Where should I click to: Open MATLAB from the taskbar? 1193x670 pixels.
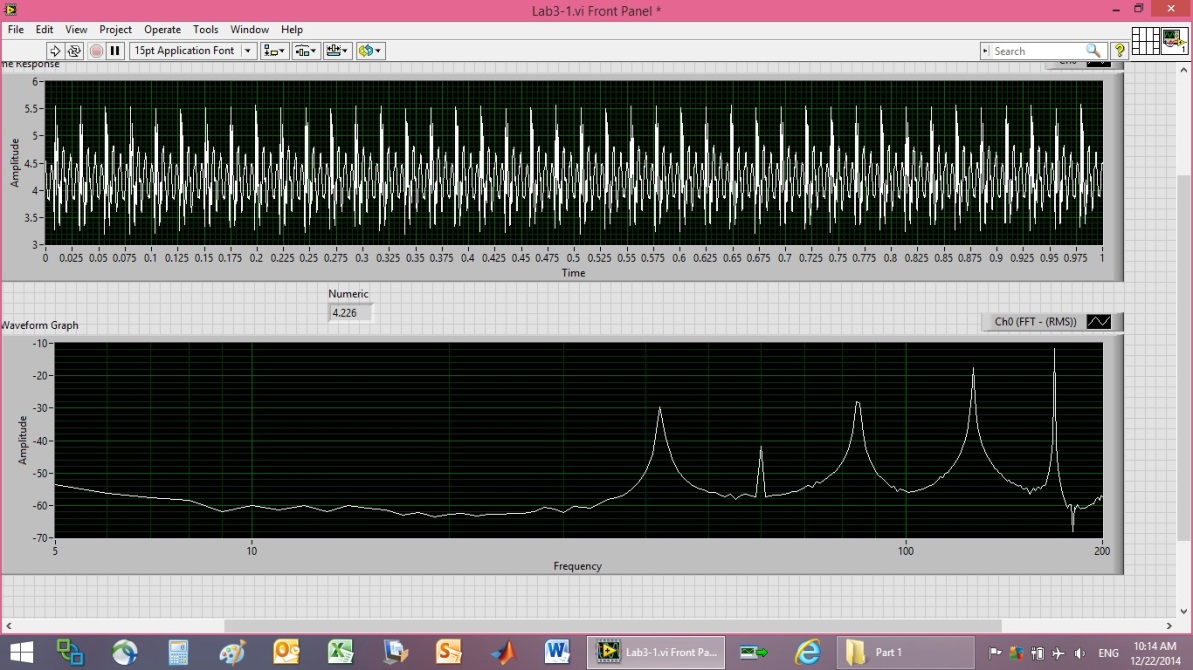(x=503, y=652)
